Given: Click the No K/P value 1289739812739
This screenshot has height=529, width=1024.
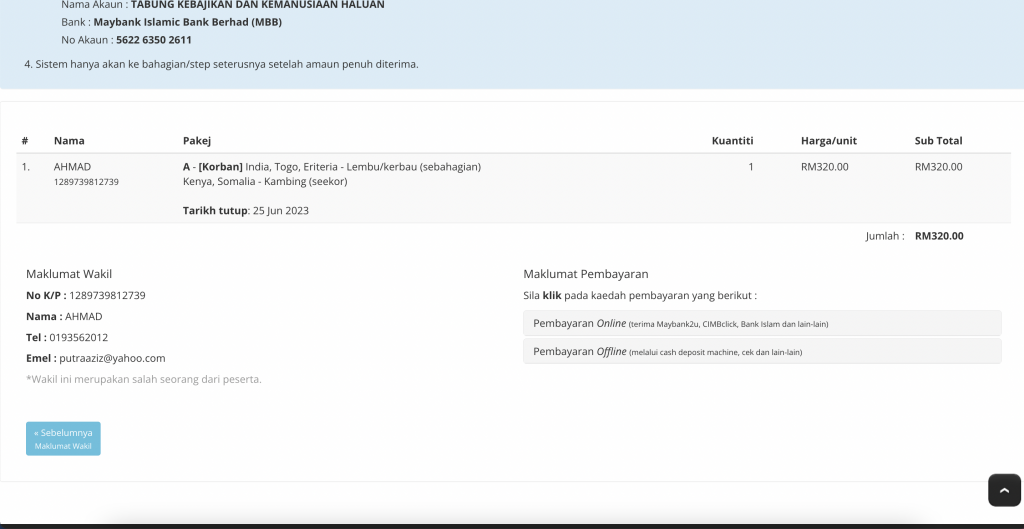Looking at the screenshot, I should (107, 295).
